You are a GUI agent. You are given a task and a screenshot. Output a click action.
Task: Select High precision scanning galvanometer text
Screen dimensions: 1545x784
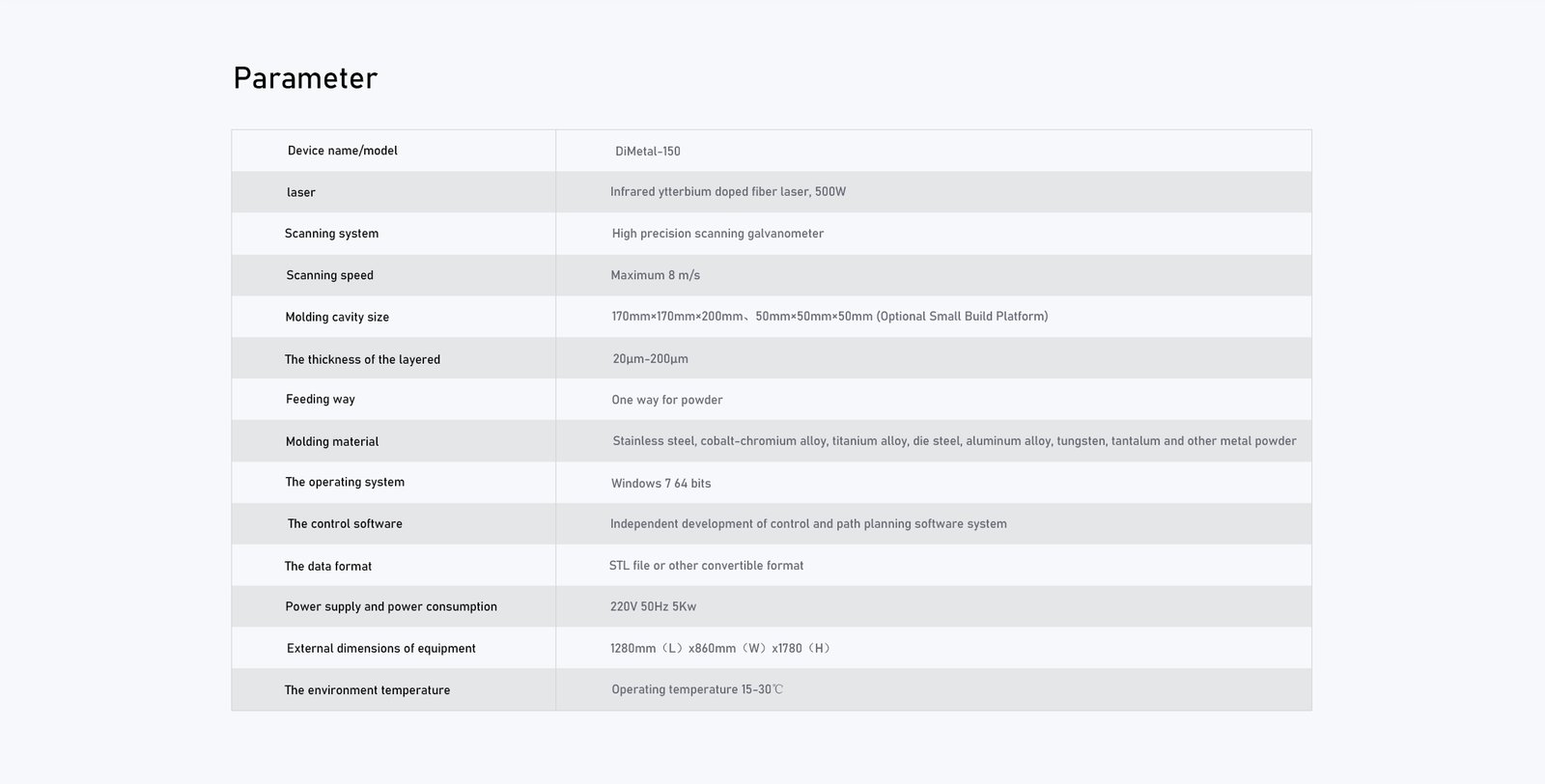pos(717,234)
